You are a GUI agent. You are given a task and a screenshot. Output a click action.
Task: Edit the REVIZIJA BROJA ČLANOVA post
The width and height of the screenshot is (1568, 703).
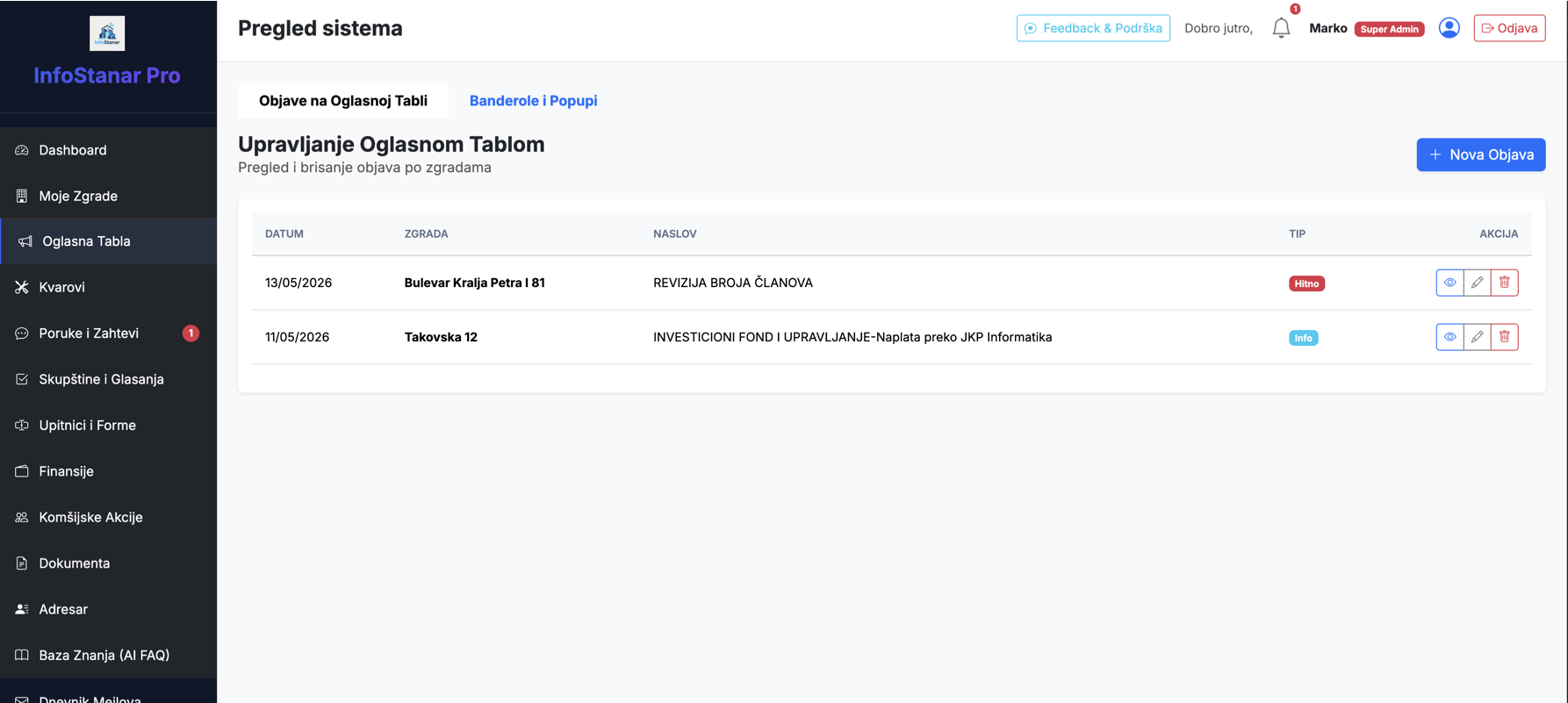coord(1478,283)
